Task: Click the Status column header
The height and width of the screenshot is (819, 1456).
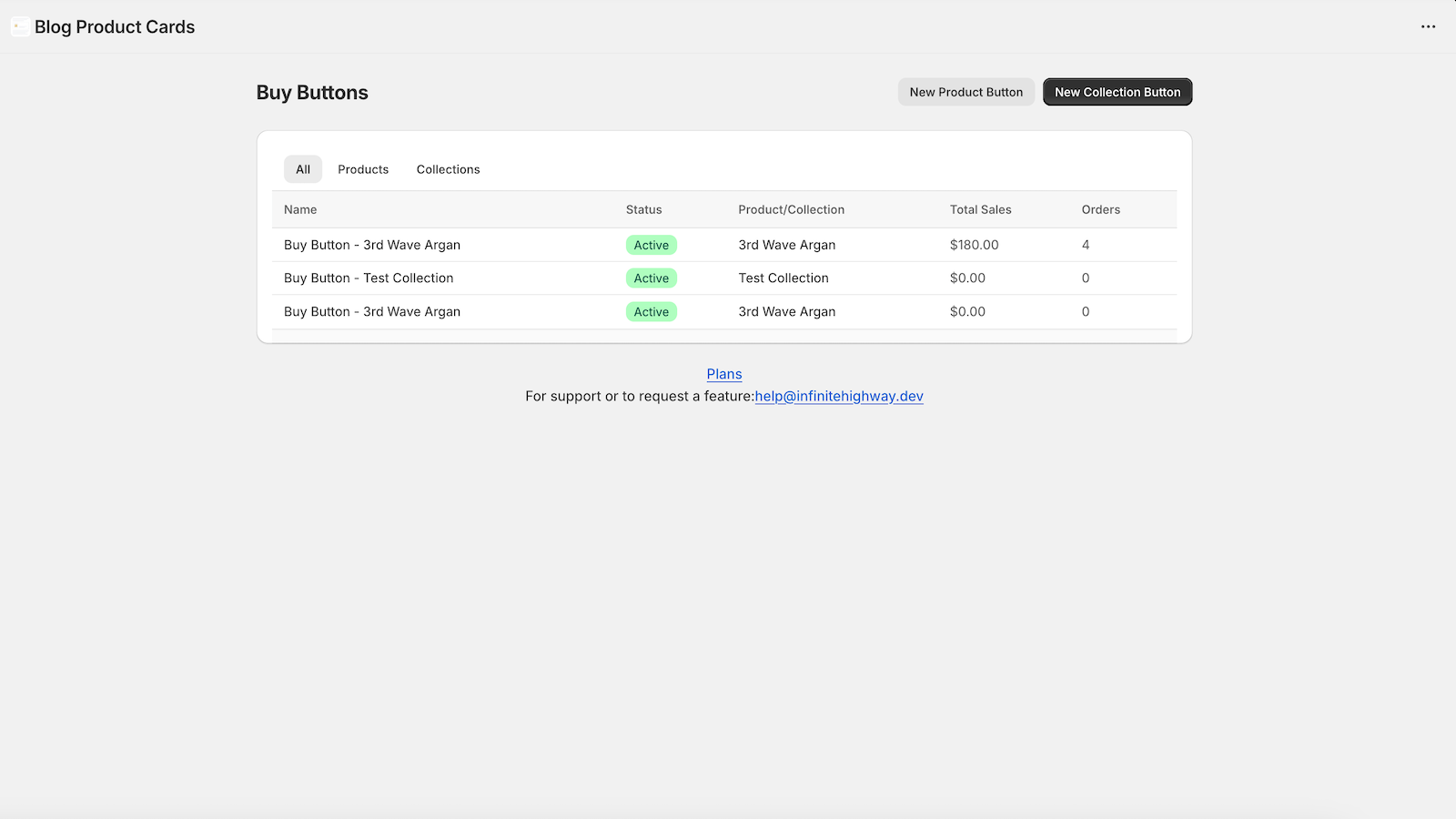Action: 643,209
